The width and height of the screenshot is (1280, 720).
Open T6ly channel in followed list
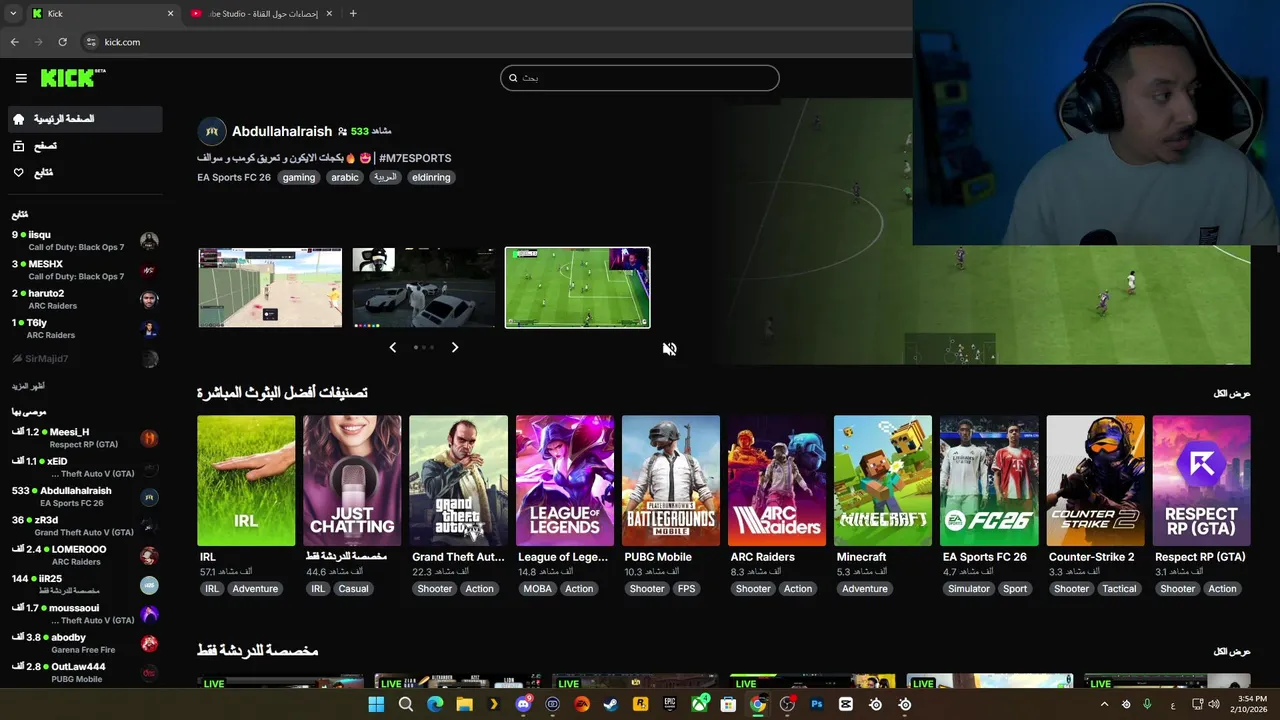tap(84, 329)
